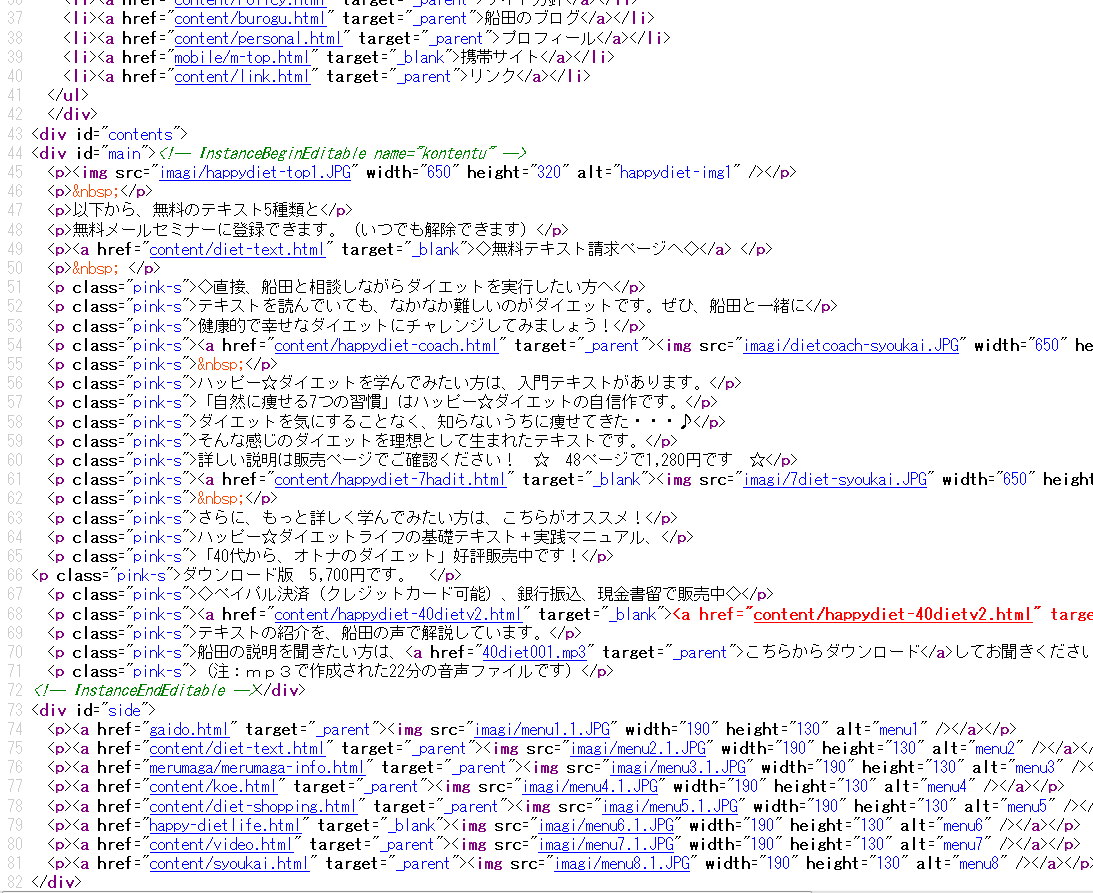Image resolution: width=1093 pixels, height=893 pixels.
Task: Click the anchor text "リンク" on line 40
Action: pyautogui.click(x=493, y=77)
